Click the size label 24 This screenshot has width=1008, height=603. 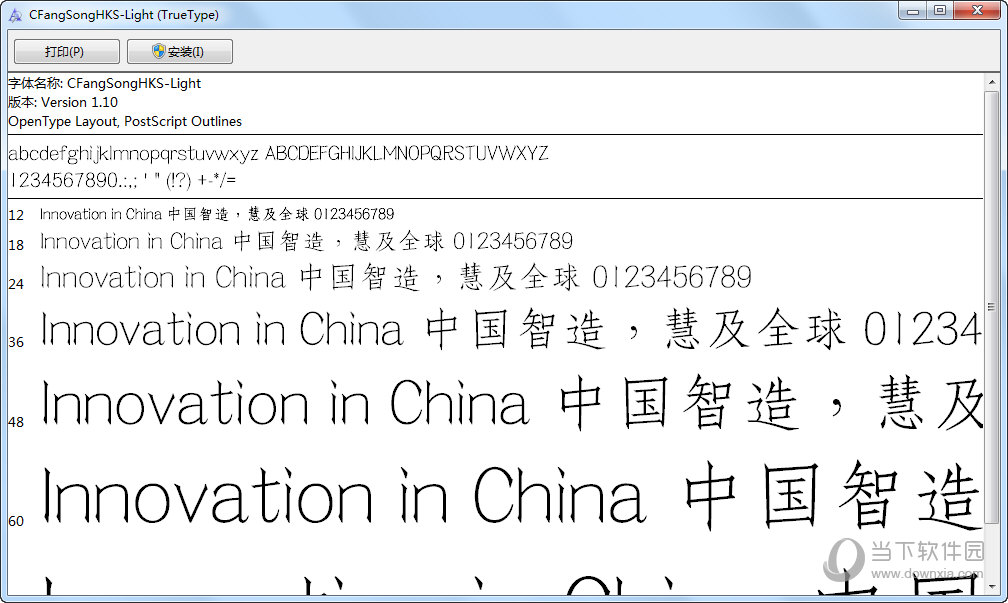[x=16, y=284]
